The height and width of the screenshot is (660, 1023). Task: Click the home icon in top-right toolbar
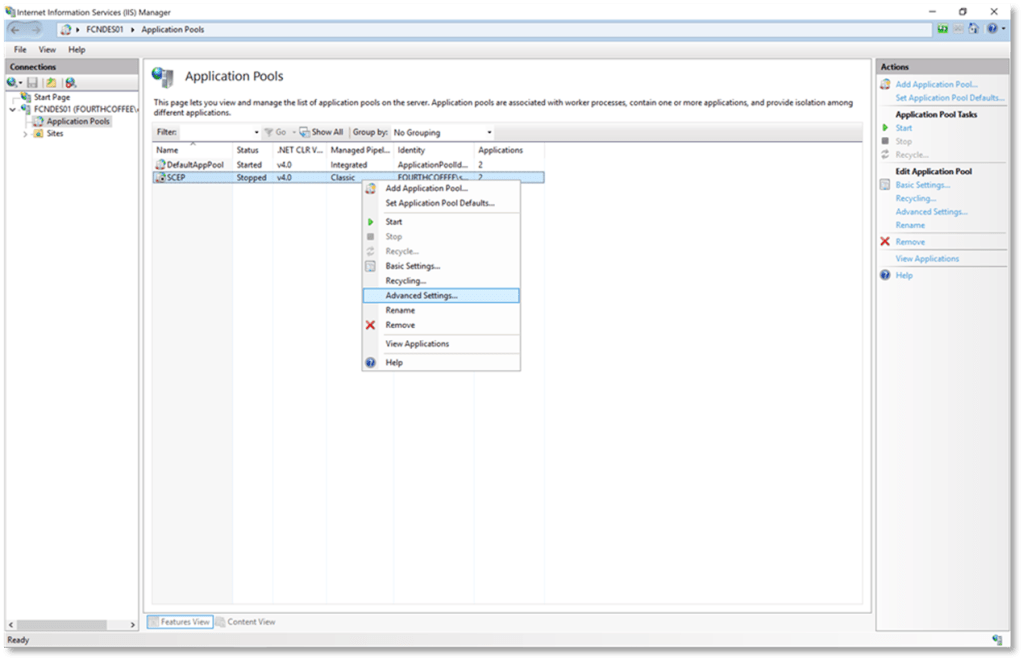click(x=975, y=30)
